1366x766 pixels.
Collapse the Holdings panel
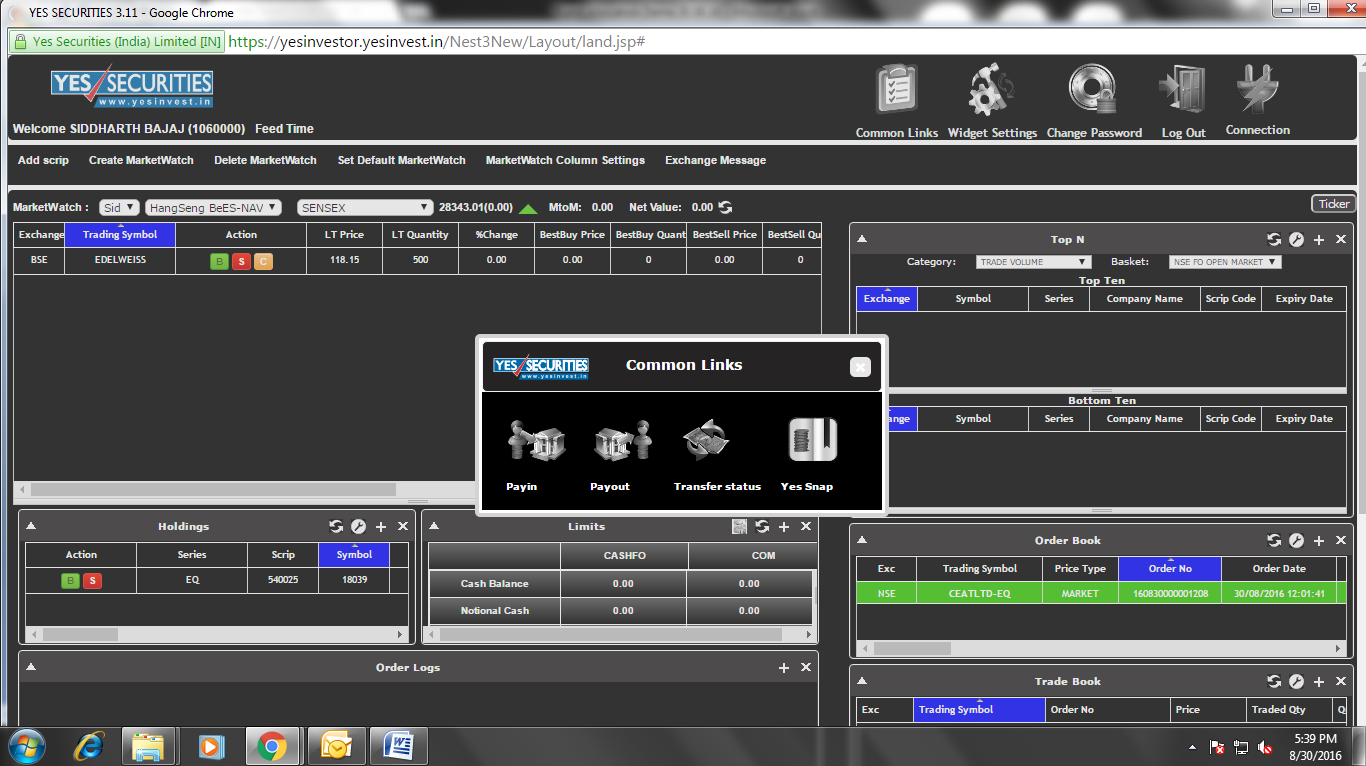point(30,527)
